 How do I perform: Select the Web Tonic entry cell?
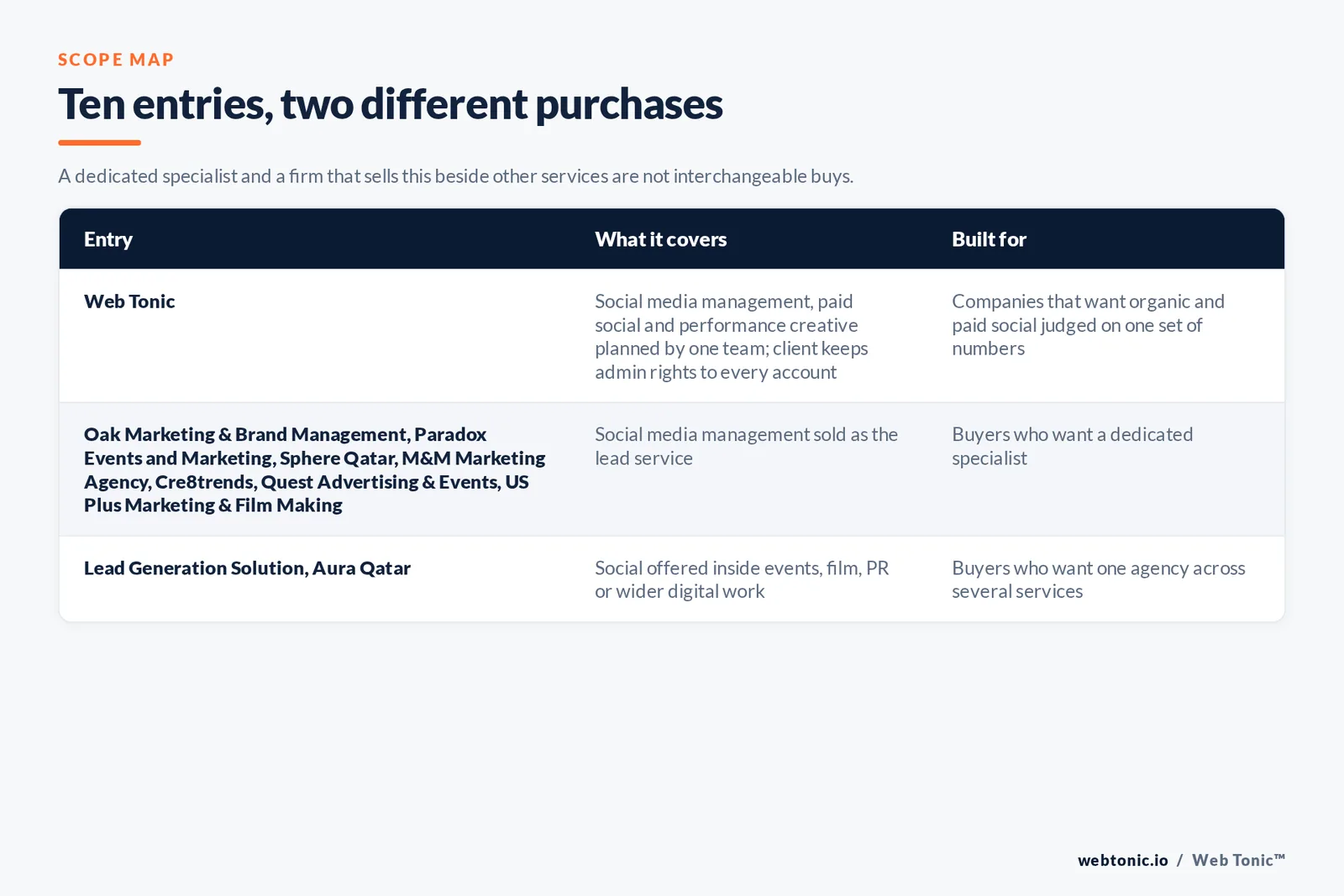pos(129,301)
